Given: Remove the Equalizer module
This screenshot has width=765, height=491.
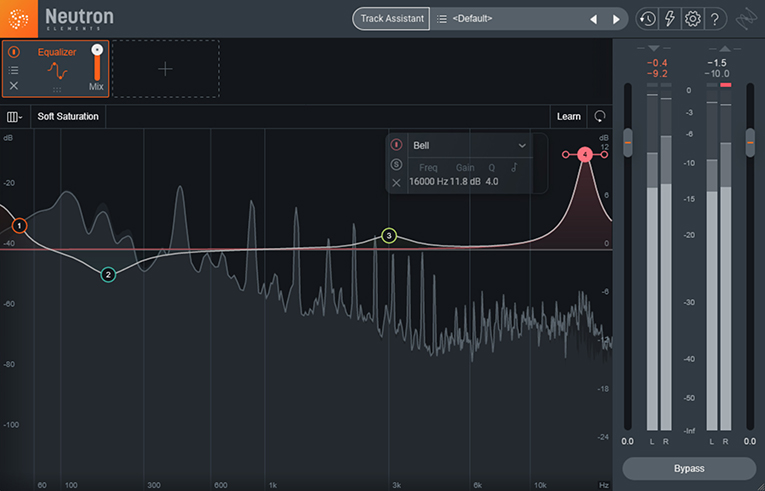Looking at the screenshot, I should [x=14, y=86].
